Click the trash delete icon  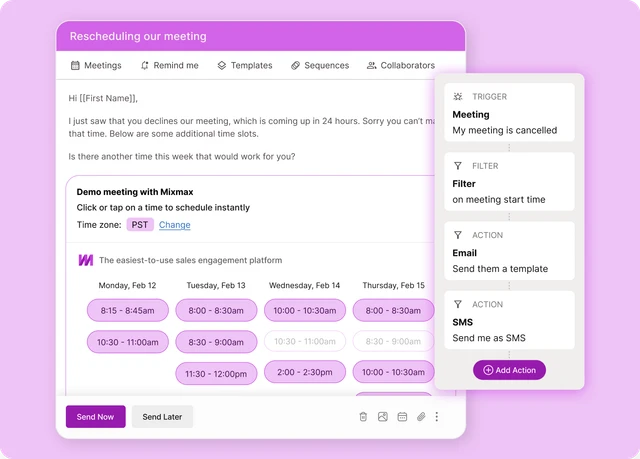tap(363, 417)
